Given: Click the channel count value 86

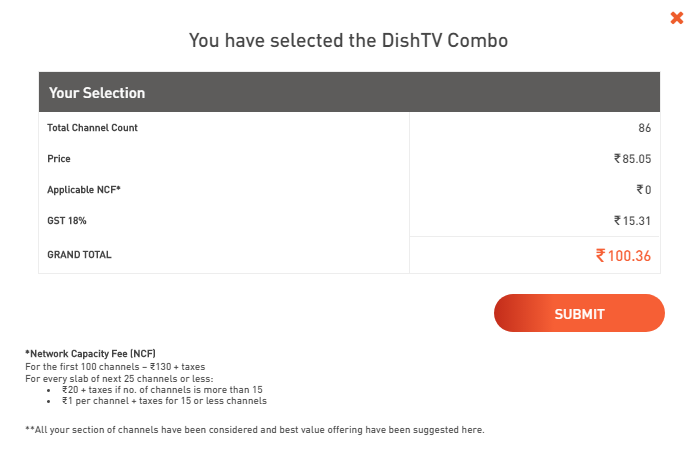Looking at the screenshot, I should [644, 128].
